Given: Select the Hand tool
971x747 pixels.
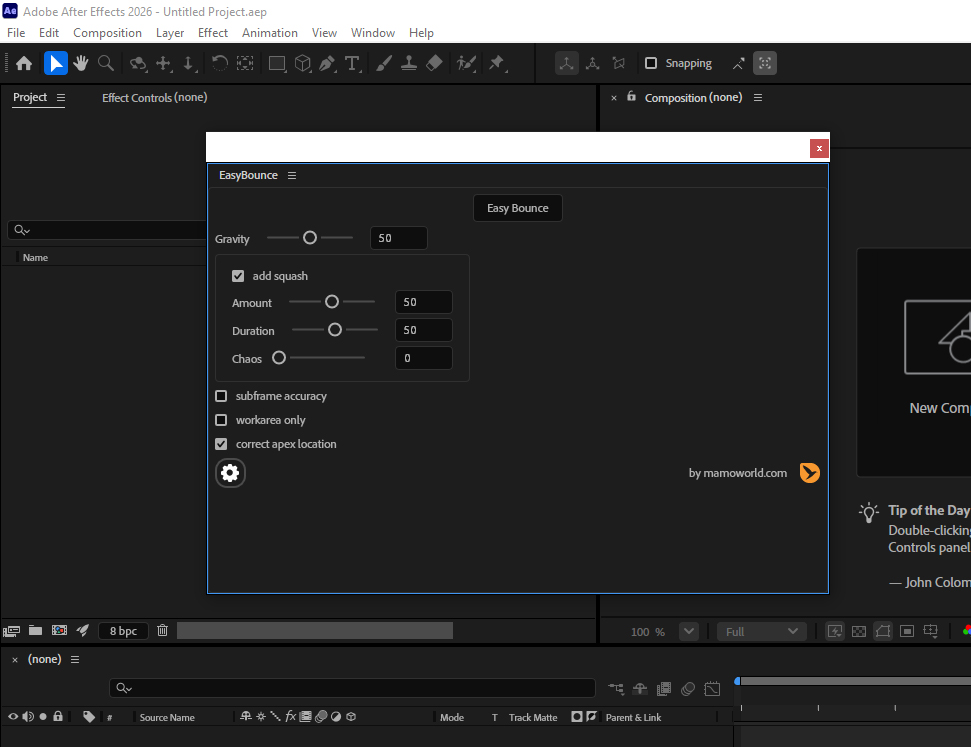Looking at the screenshot, I should [x=81, y=63].
